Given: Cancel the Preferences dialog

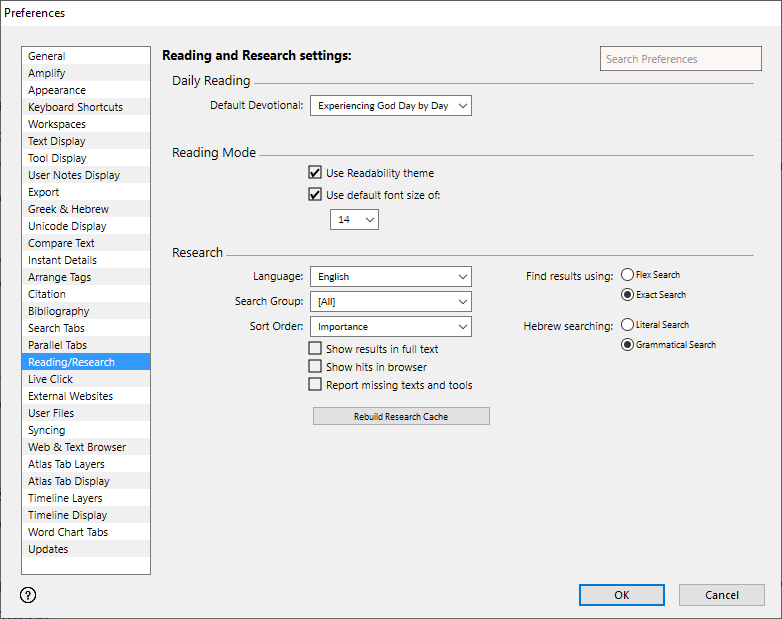Looking at the screenshot, I should (721, 595).
